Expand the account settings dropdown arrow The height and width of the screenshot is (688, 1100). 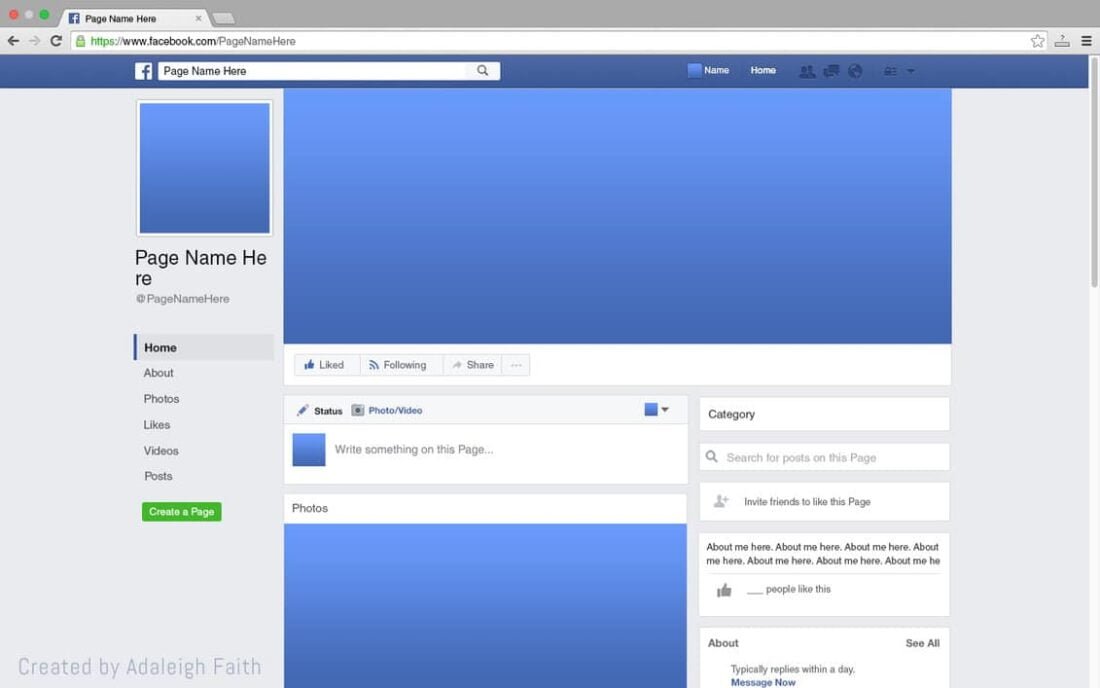coord(908,70)
